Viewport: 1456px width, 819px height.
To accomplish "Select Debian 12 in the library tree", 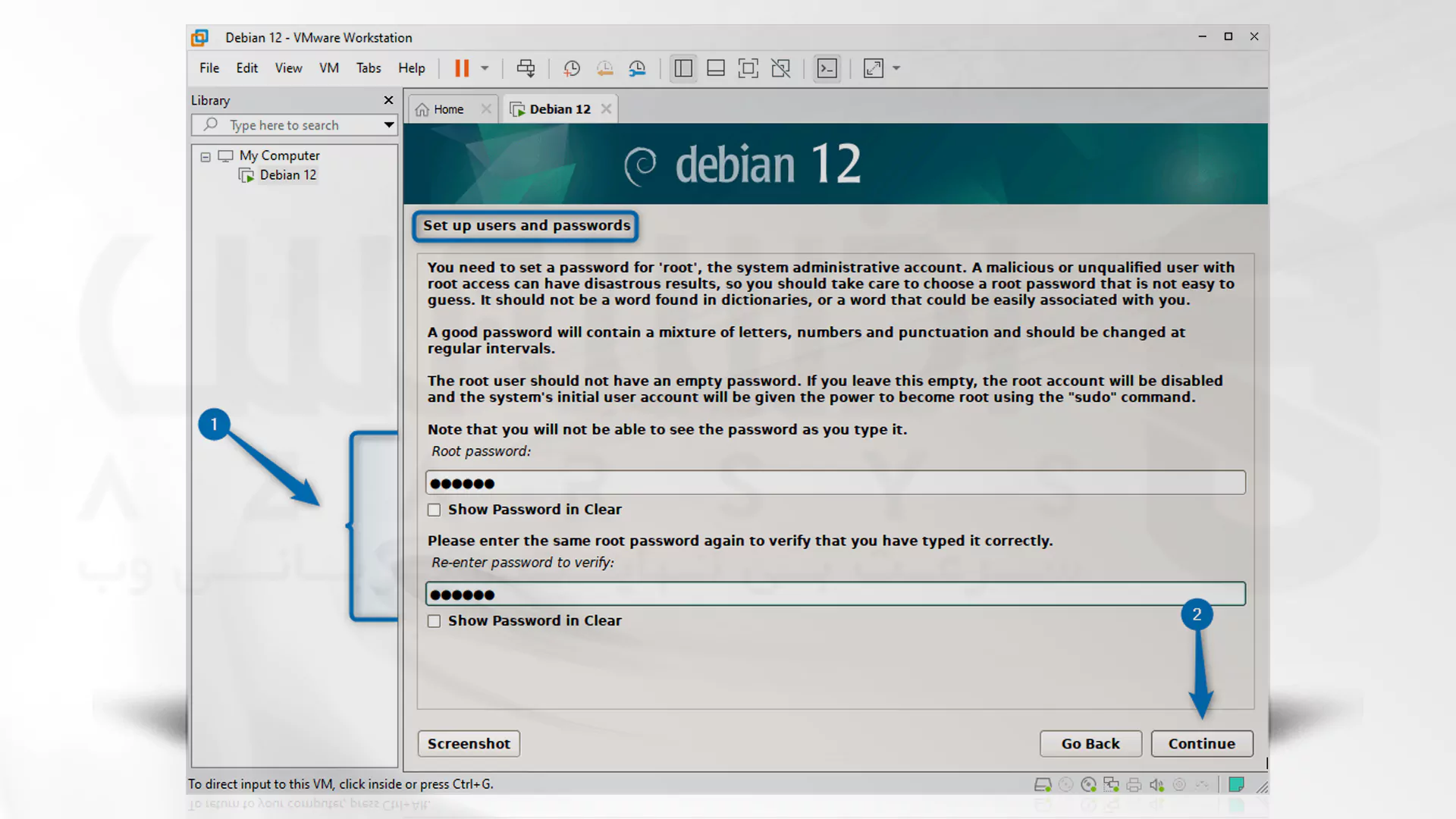I will 287,175.
